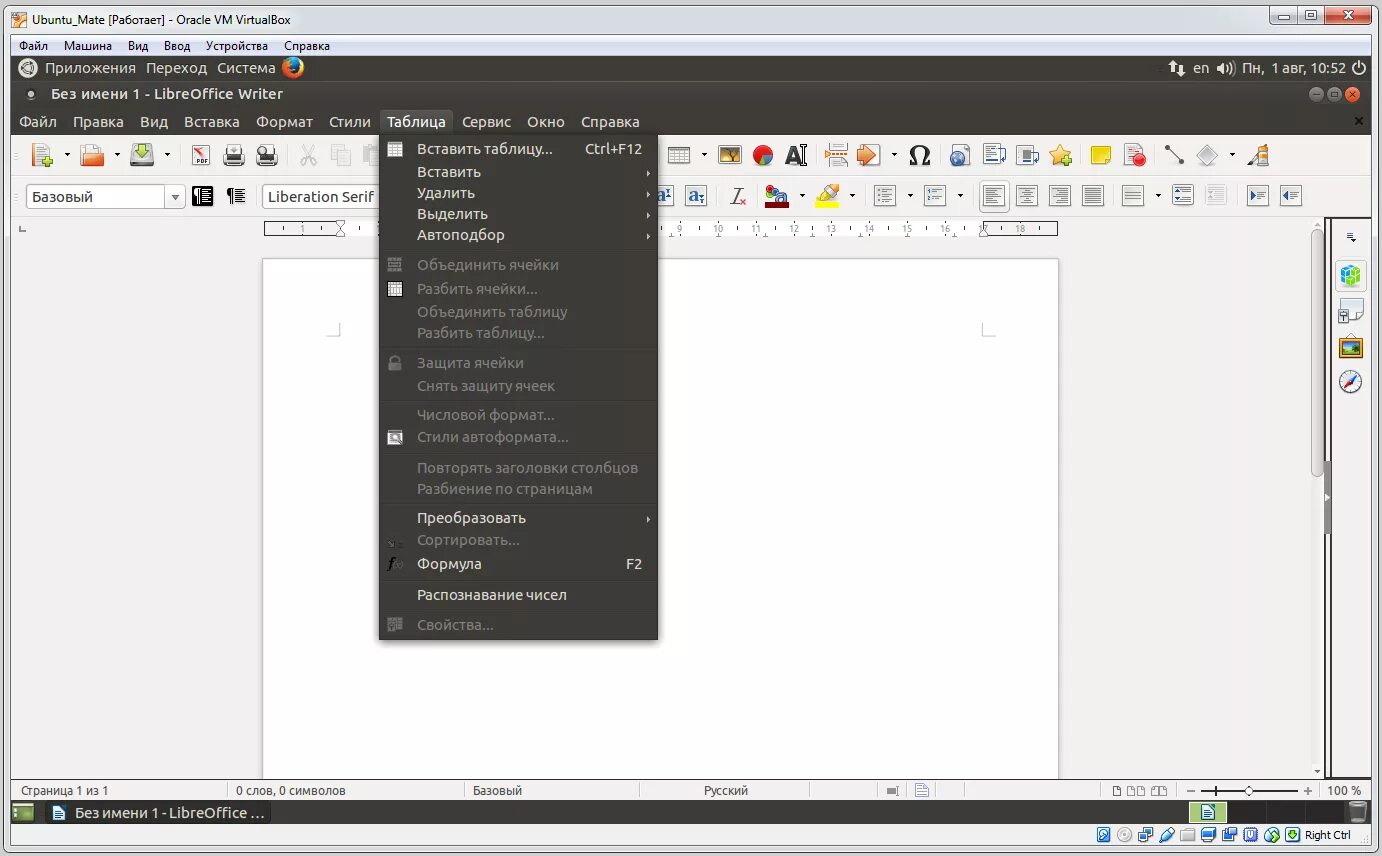Open dropdown arrow next to Save icon
The height and width of the screenshot is (856, 1382).
(x=167, y=155)
